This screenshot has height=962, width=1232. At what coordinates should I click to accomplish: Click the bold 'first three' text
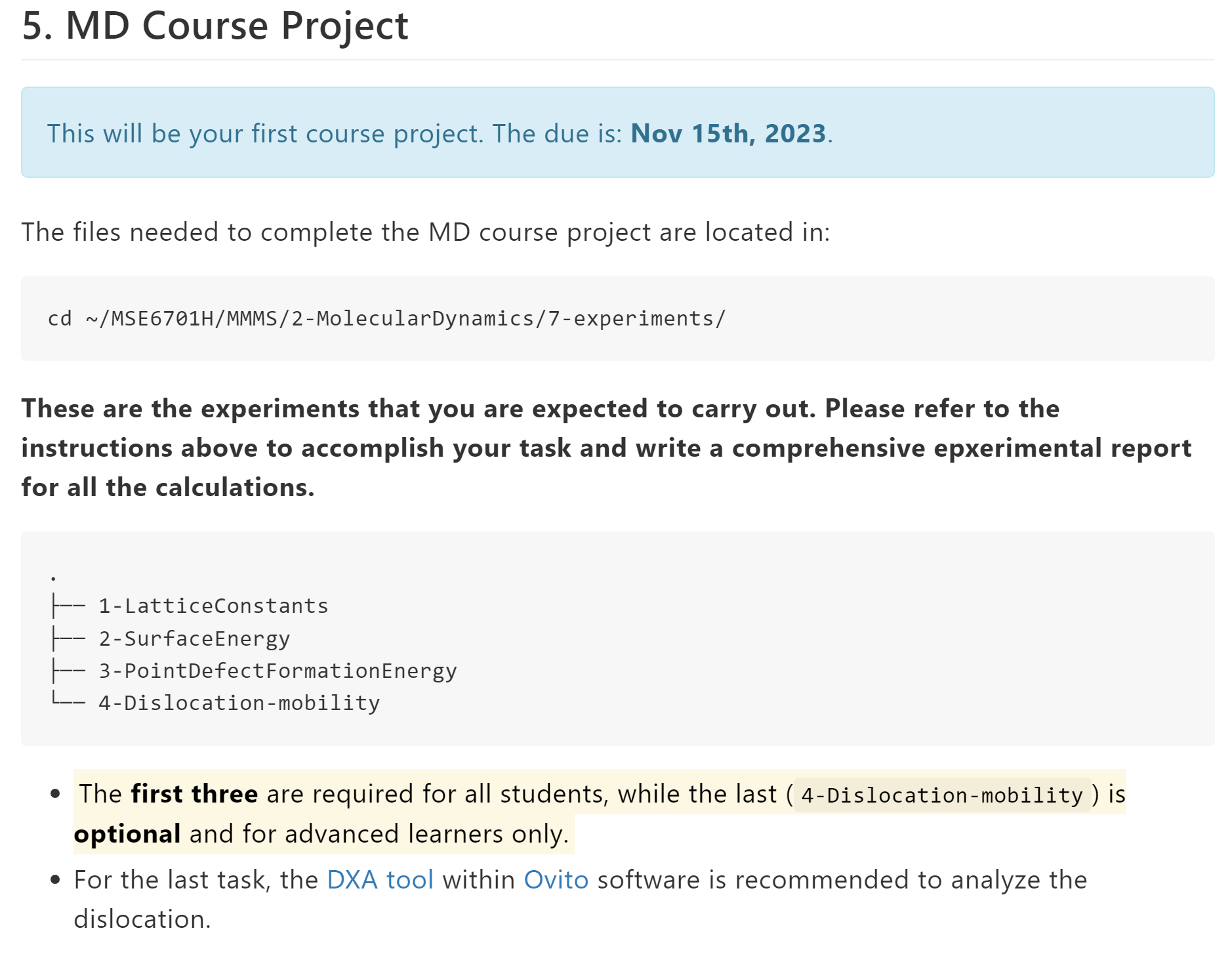point(194,794)
